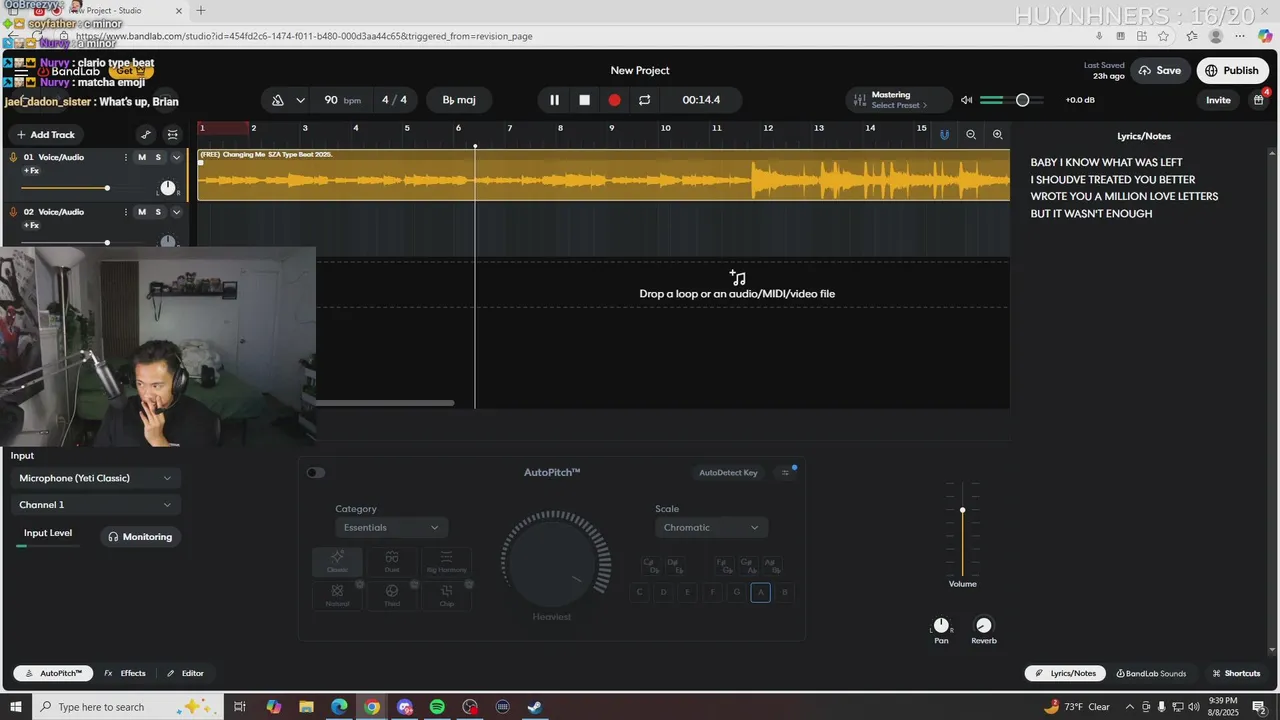Screen dimensions: 1280x720
Task: Mute track 02 with M button
Action: tap(142, 212)
